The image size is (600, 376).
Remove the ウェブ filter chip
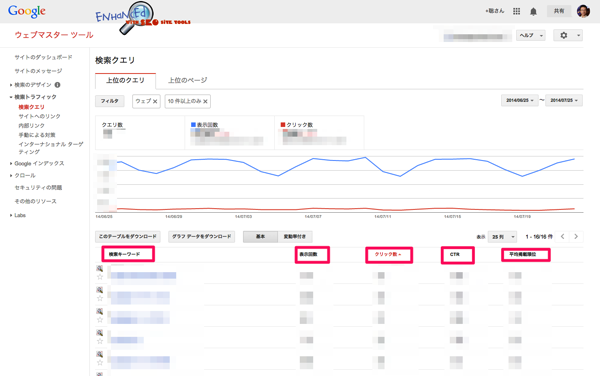tap(155, 101)
